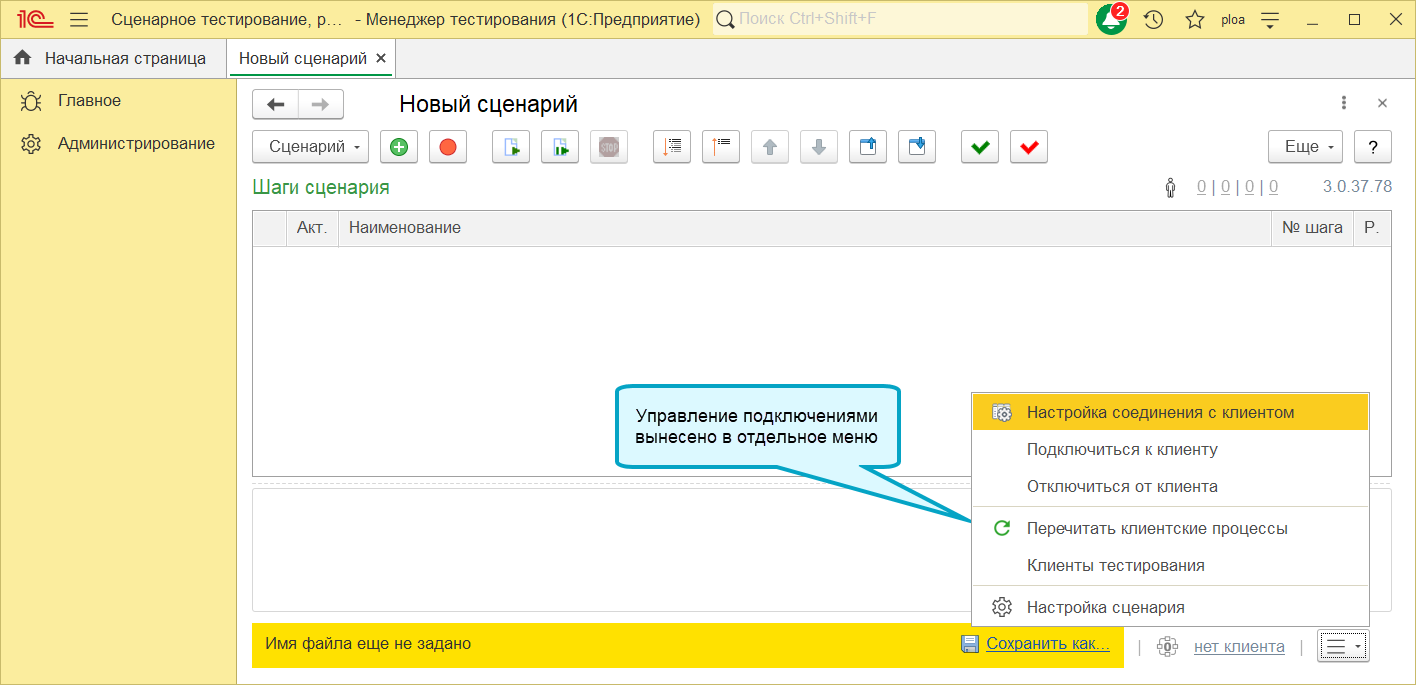Open the Еще dropdown menu
1416x685 pixels.
[1306, 147]
